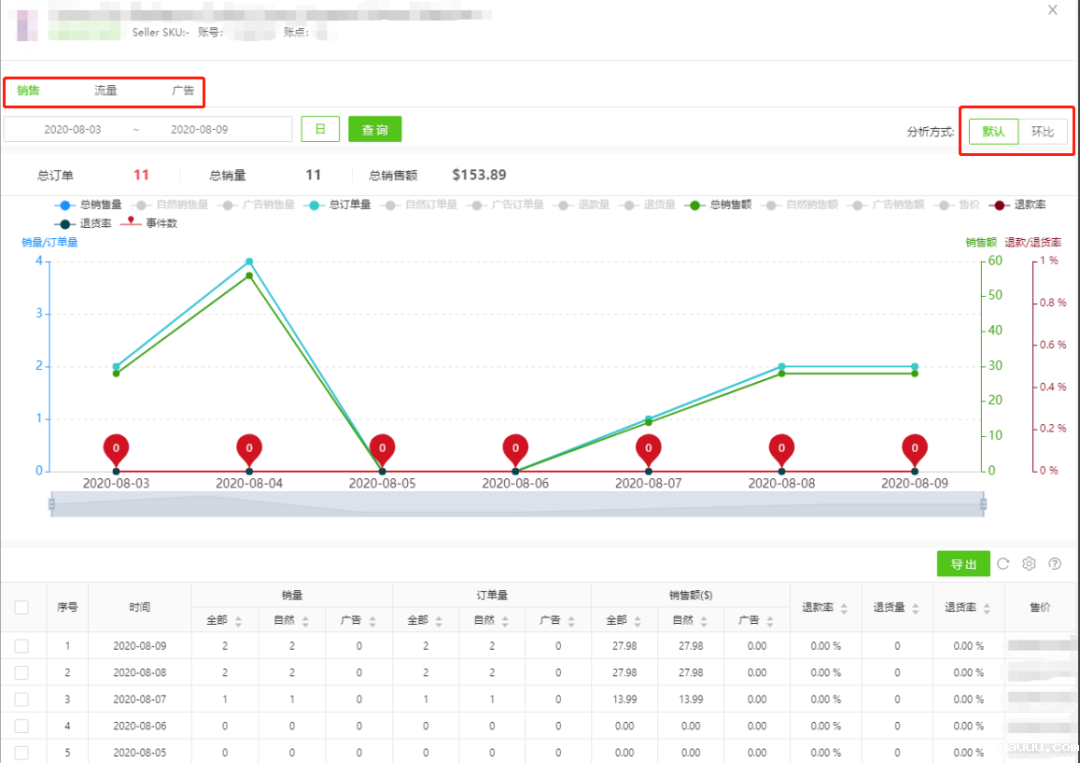Sort by 退货量 column arrows
1080x763 pixels.
pos(915,608)
